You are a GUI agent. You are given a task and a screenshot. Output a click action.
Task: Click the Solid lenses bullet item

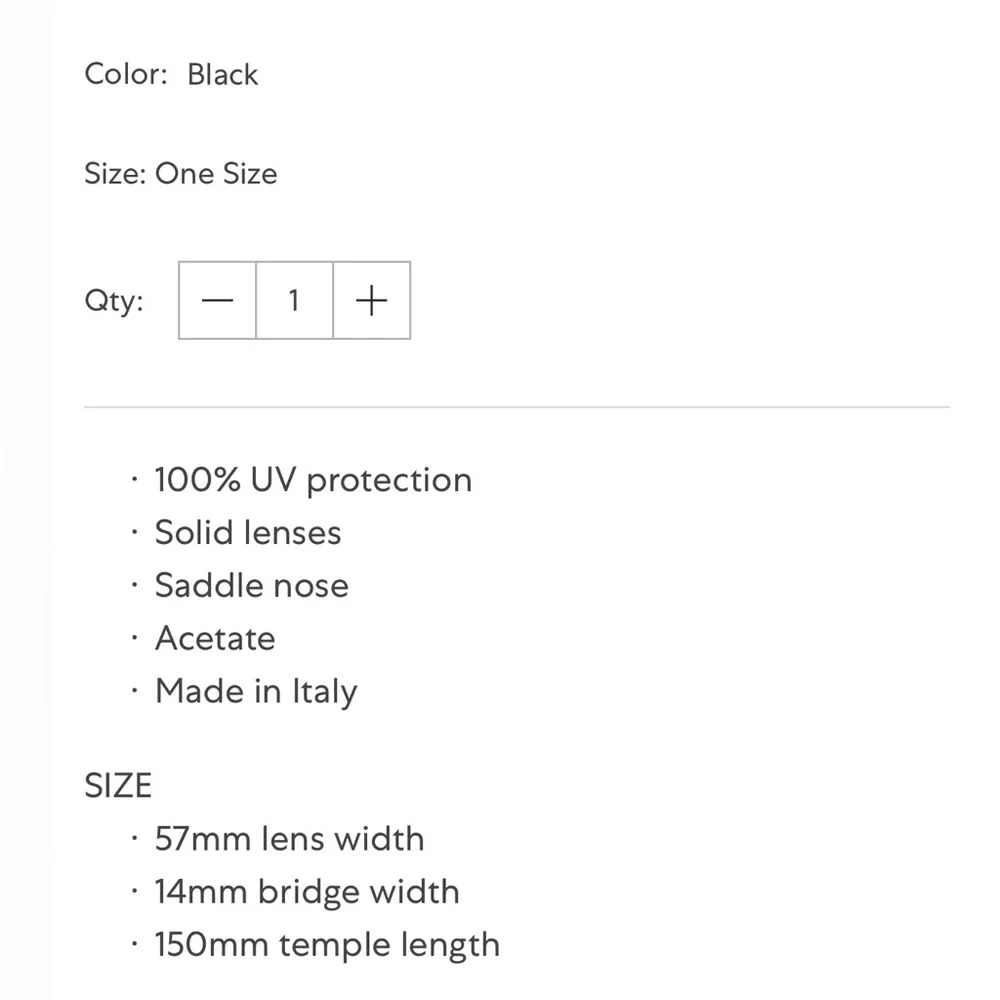248,533
